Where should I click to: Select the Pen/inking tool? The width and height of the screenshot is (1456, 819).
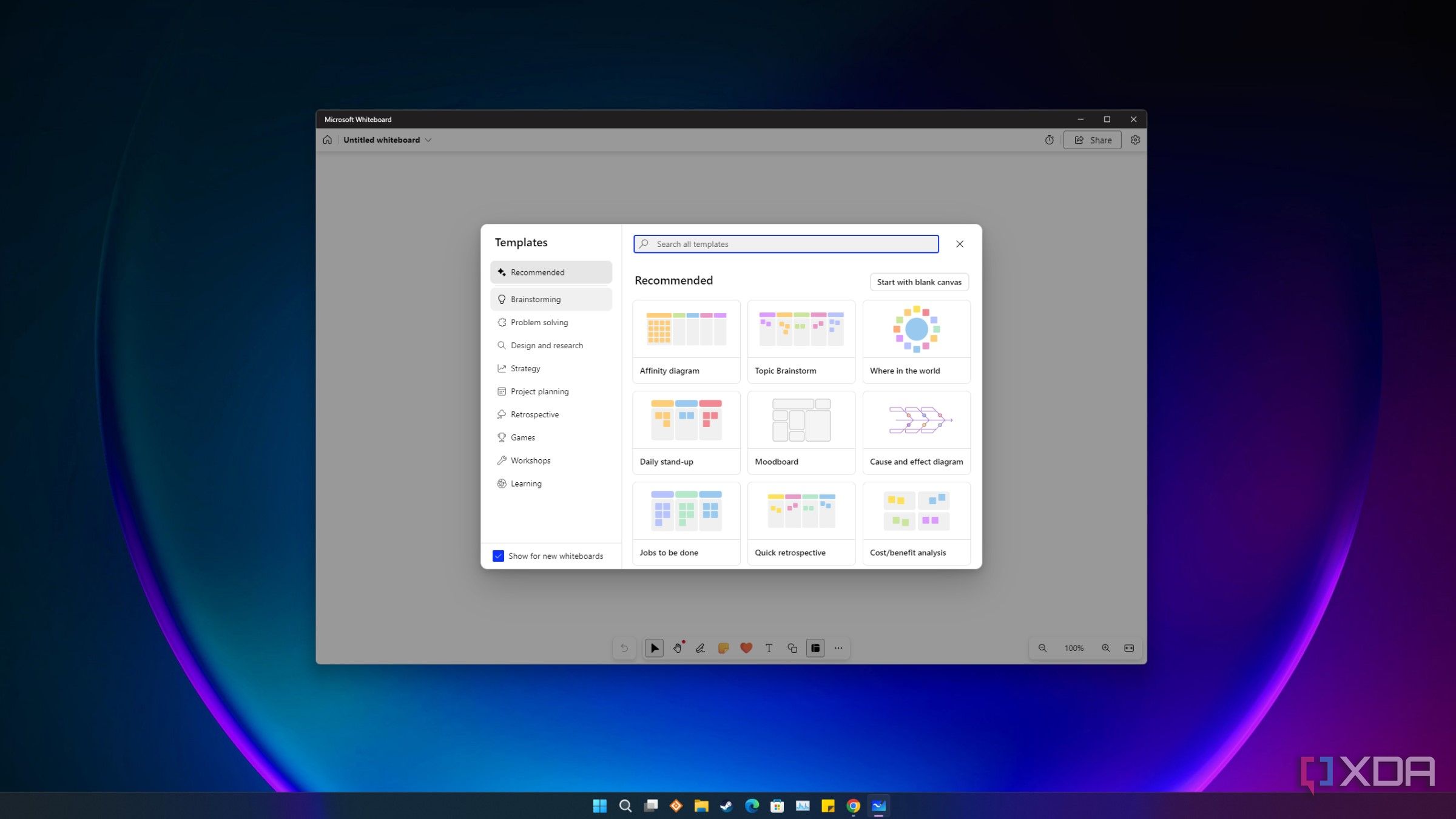pyautogui.click(x=700, y=648)
